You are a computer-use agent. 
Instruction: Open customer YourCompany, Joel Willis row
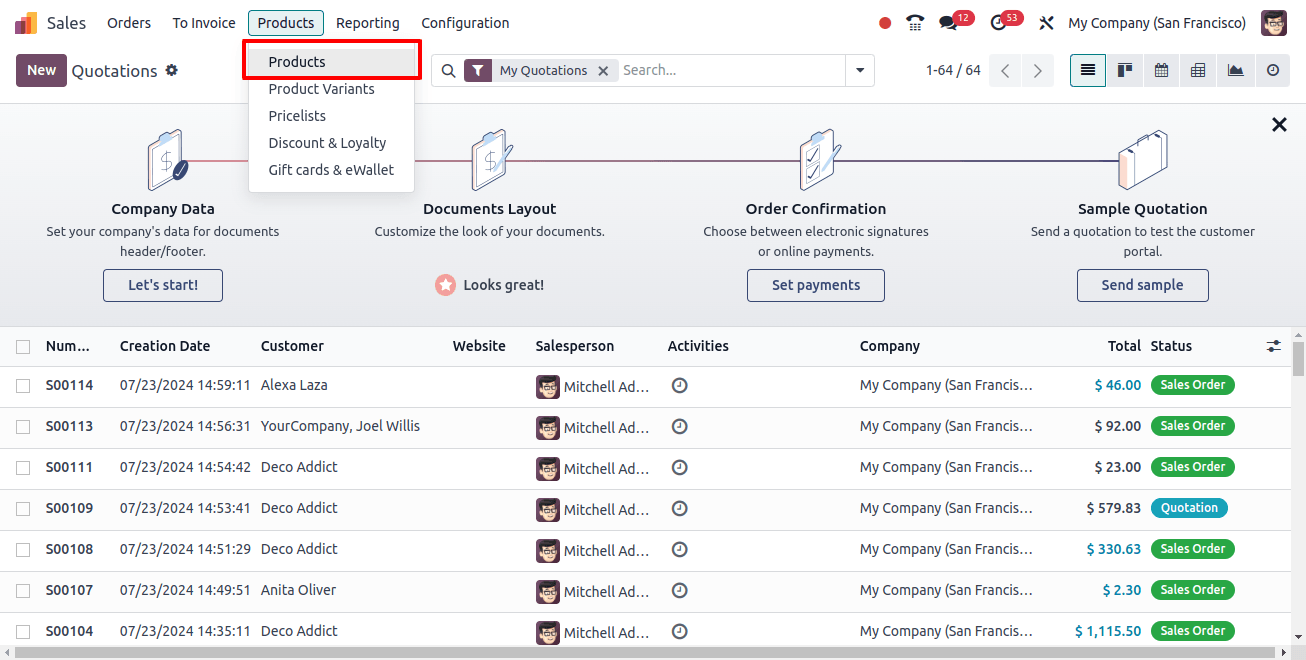340,426
